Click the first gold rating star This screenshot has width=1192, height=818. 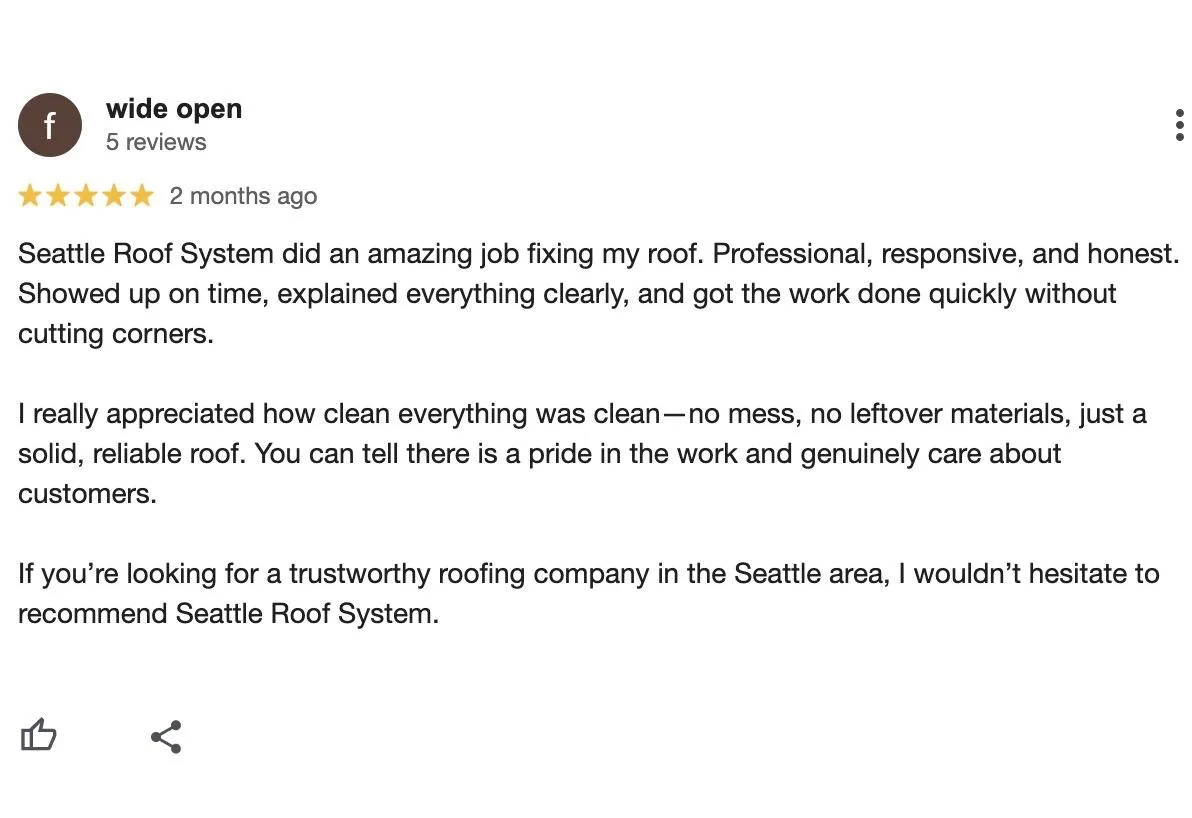30,195
